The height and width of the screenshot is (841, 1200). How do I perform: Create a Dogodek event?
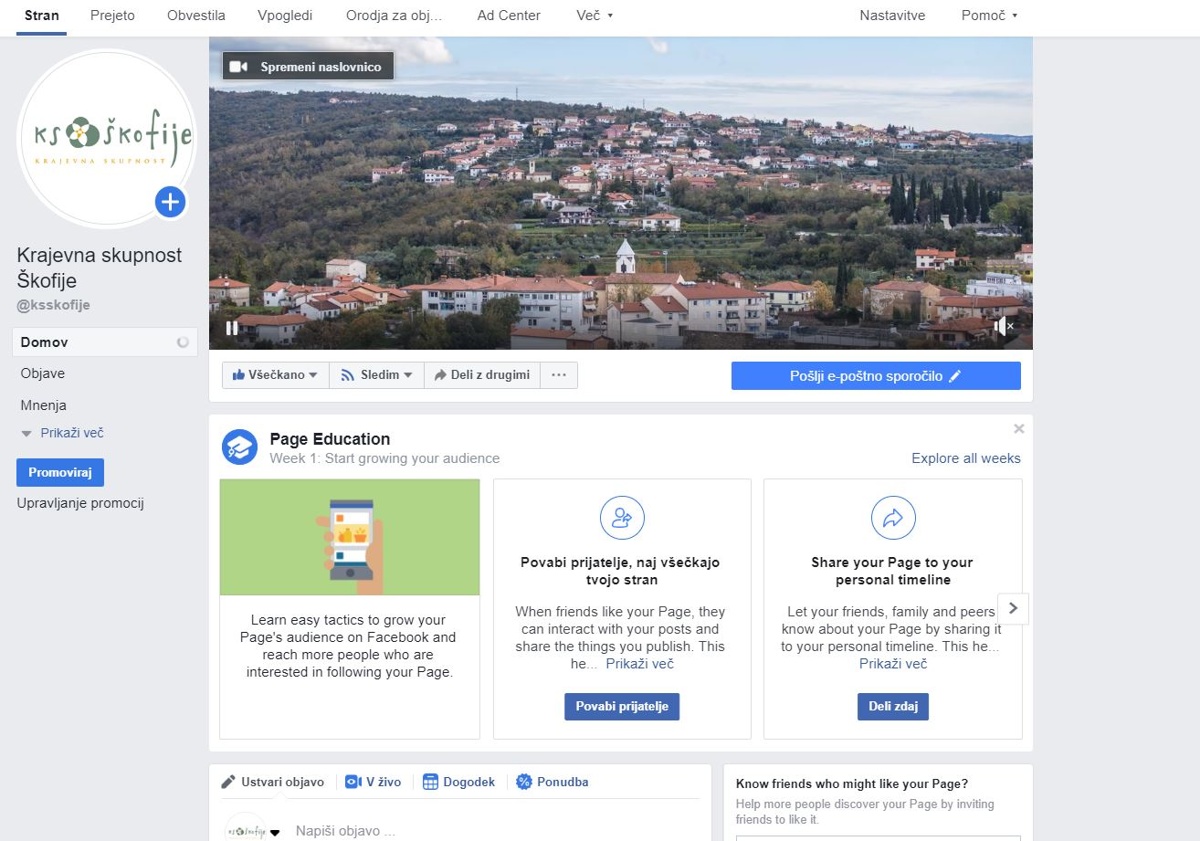(x=459, y=782)
